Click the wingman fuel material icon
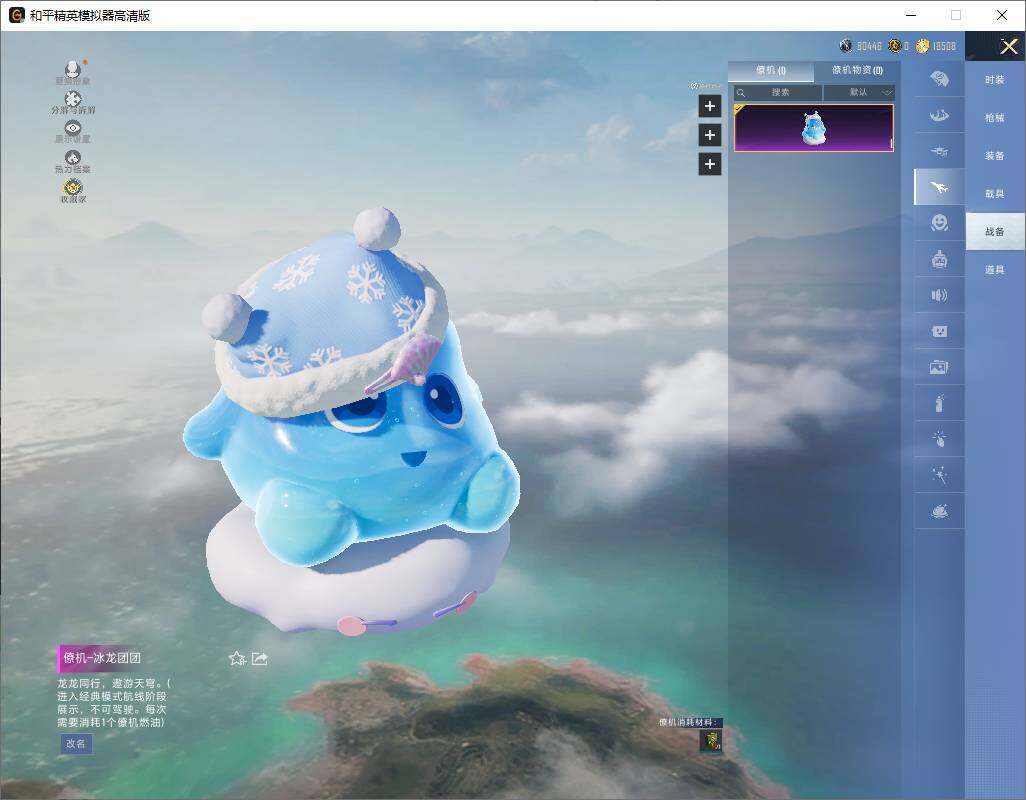 coord(711,740)
